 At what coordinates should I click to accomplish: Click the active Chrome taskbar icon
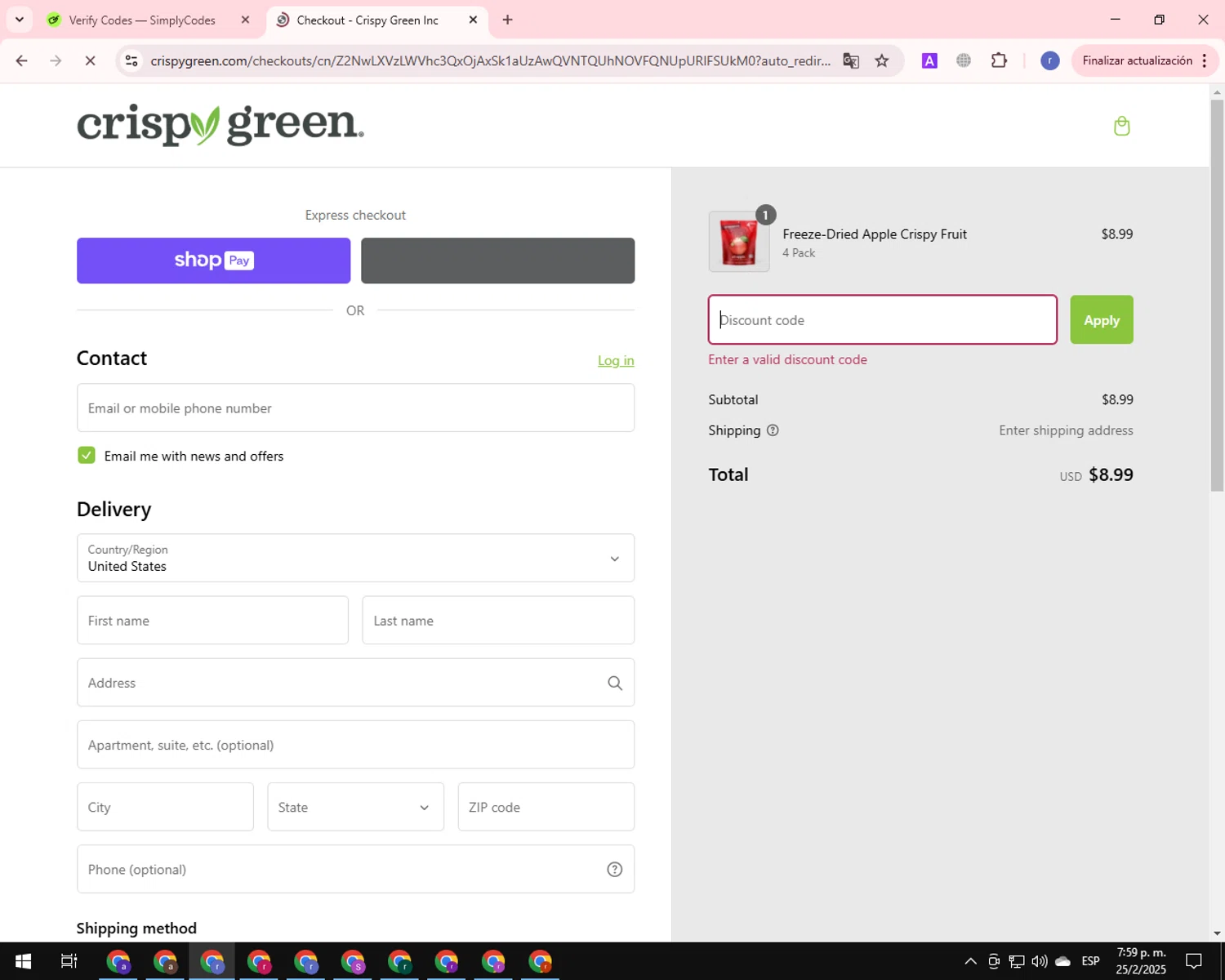212,961
